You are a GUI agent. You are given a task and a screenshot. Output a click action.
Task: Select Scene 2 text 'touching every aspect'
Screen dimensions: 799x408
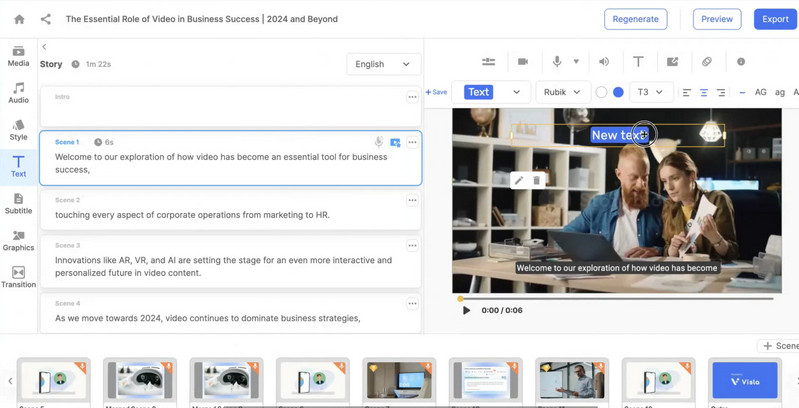192,215
